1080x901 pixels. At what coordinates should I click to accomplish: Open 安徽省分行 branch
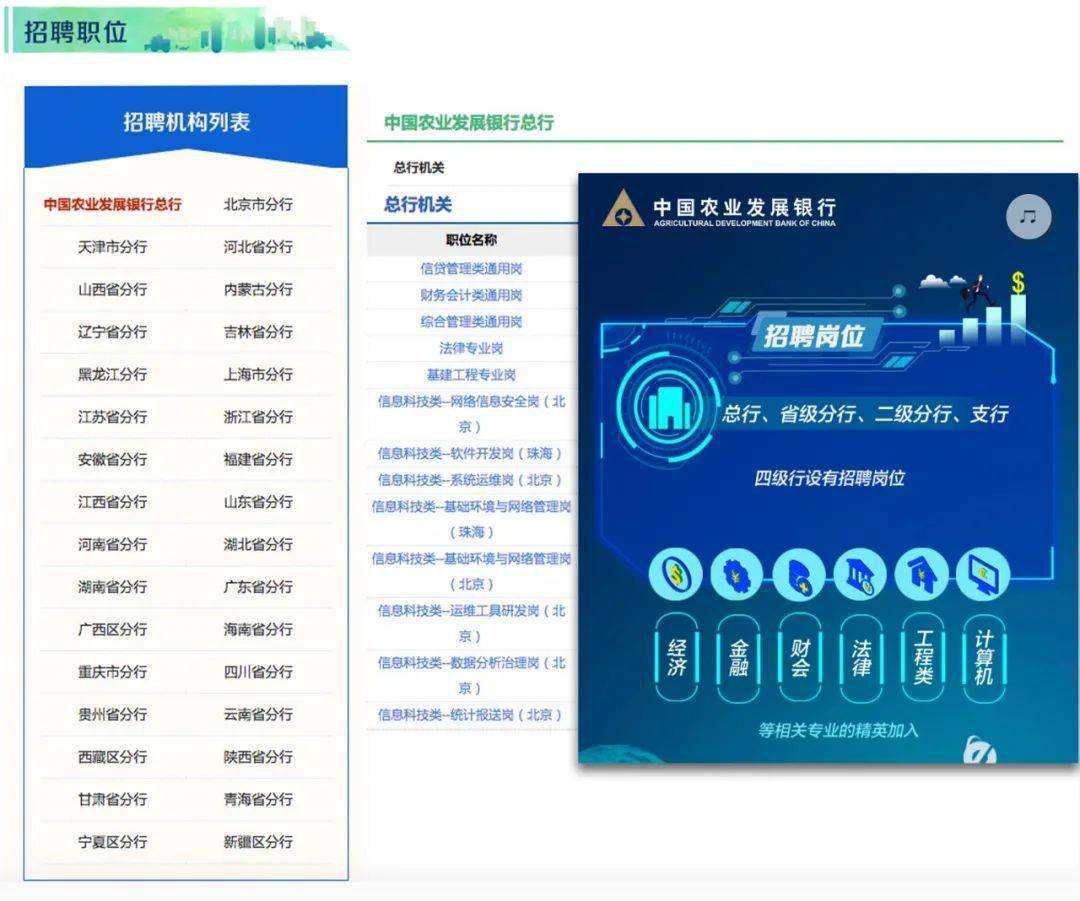[112, 459]
